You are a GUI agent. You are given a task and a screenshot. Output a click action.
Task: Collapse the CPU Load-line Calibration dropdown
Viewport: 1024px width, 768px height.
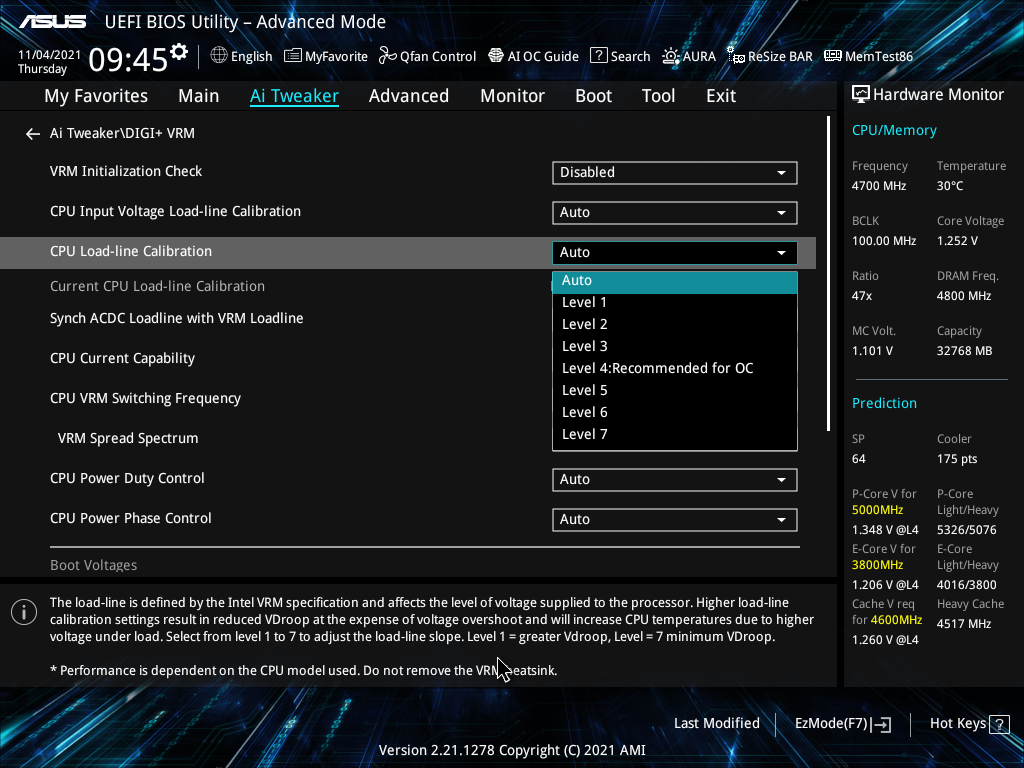[x=675, y=252]
